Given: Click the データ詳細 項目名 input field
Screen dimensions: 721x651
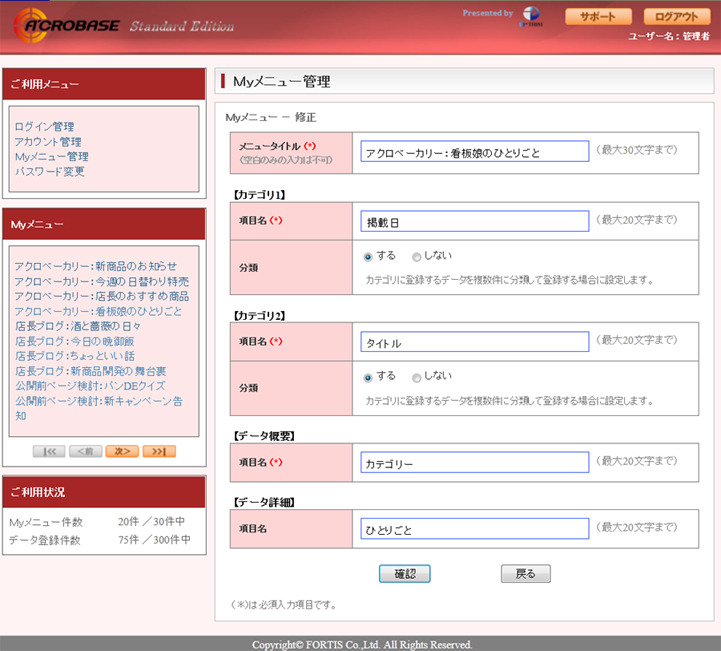Looking at the screenshot, I should (475, 529).
